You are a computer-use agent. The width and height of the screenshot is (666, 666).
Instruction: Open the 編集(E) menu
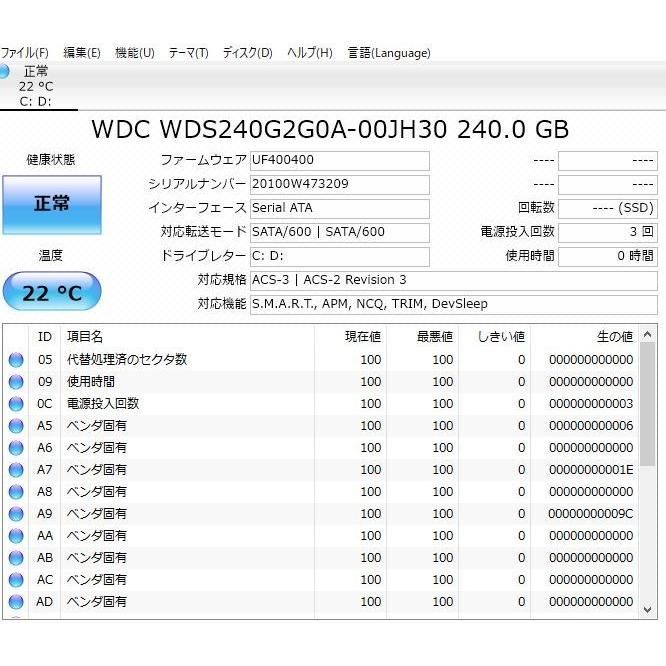(x=82, y=53)
